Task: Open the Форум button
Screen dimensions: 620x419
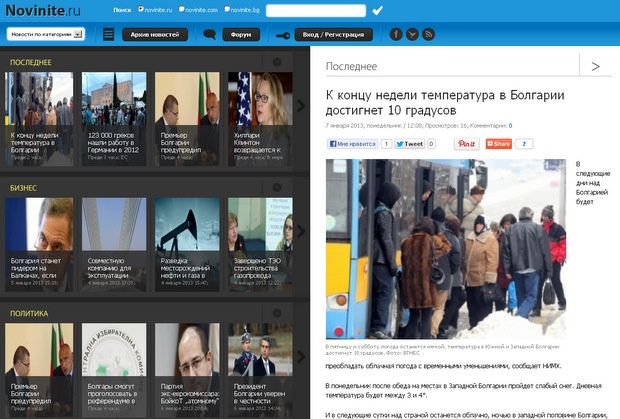Action: (x=241, y=34)
